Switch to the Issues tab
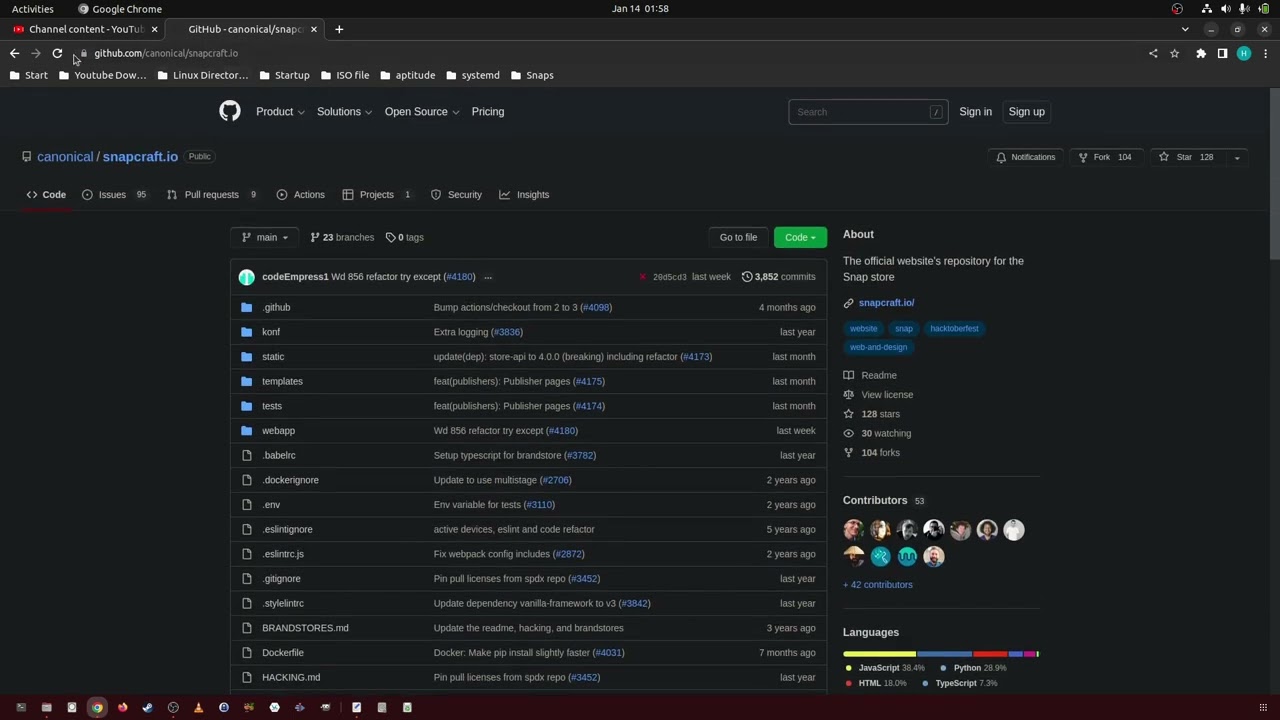The image size is (1280, 720). click(x=114, y=195)
